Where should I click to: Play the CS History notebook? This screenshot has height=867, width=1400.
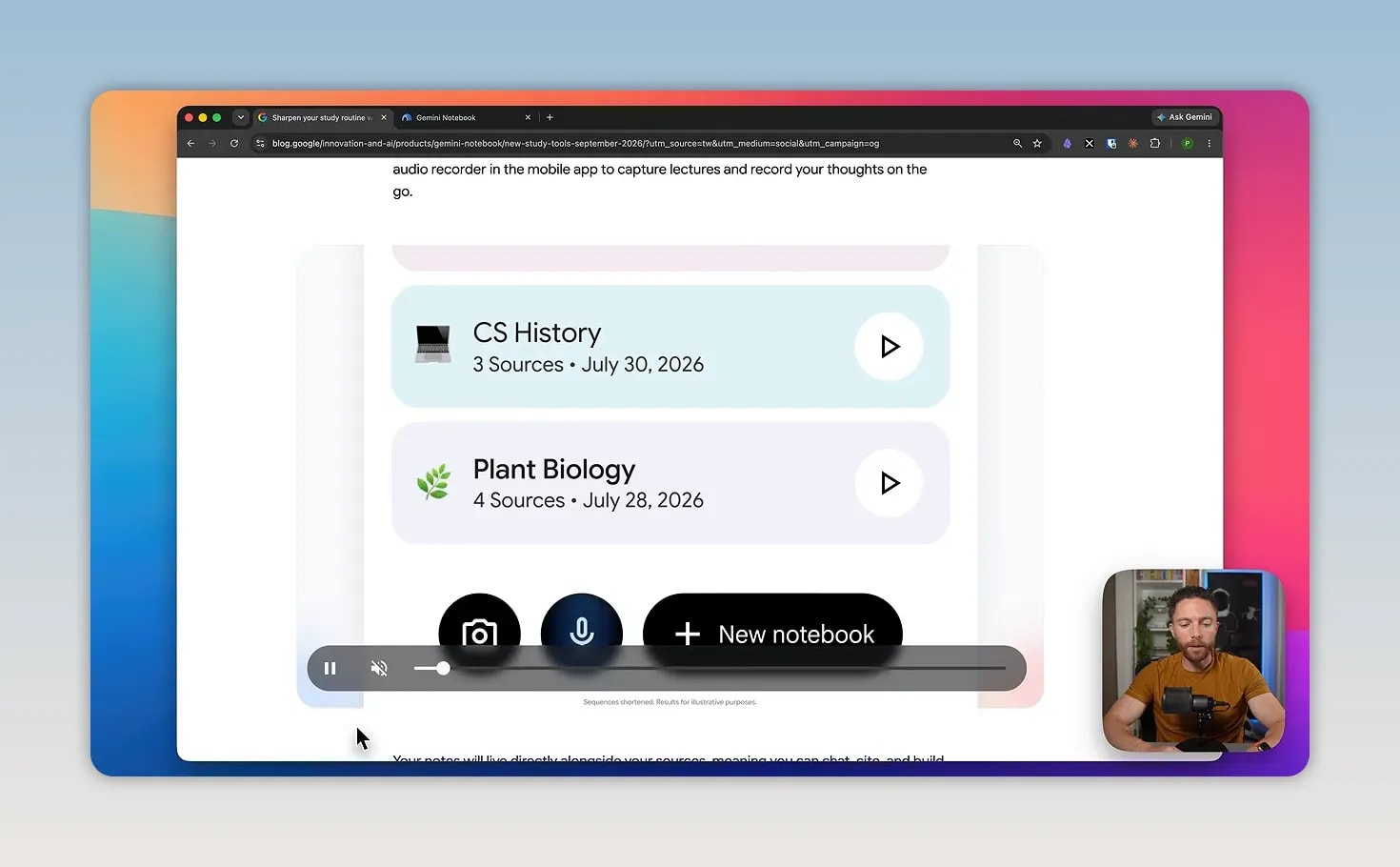889,347
